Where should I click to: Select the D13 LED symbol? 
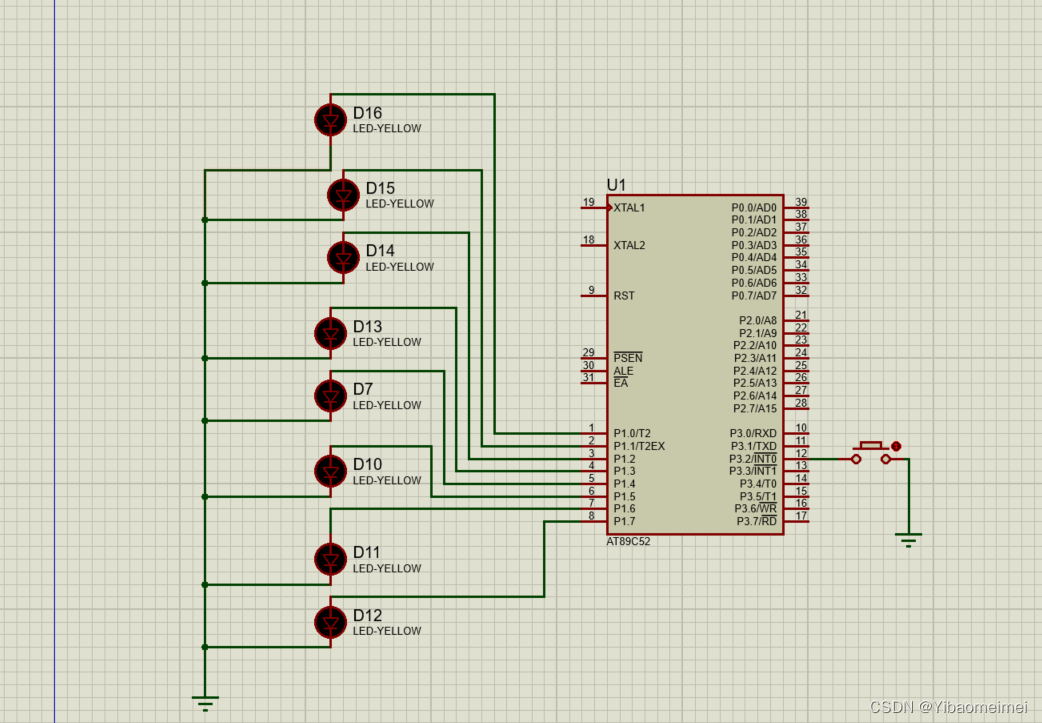[330, 334]
